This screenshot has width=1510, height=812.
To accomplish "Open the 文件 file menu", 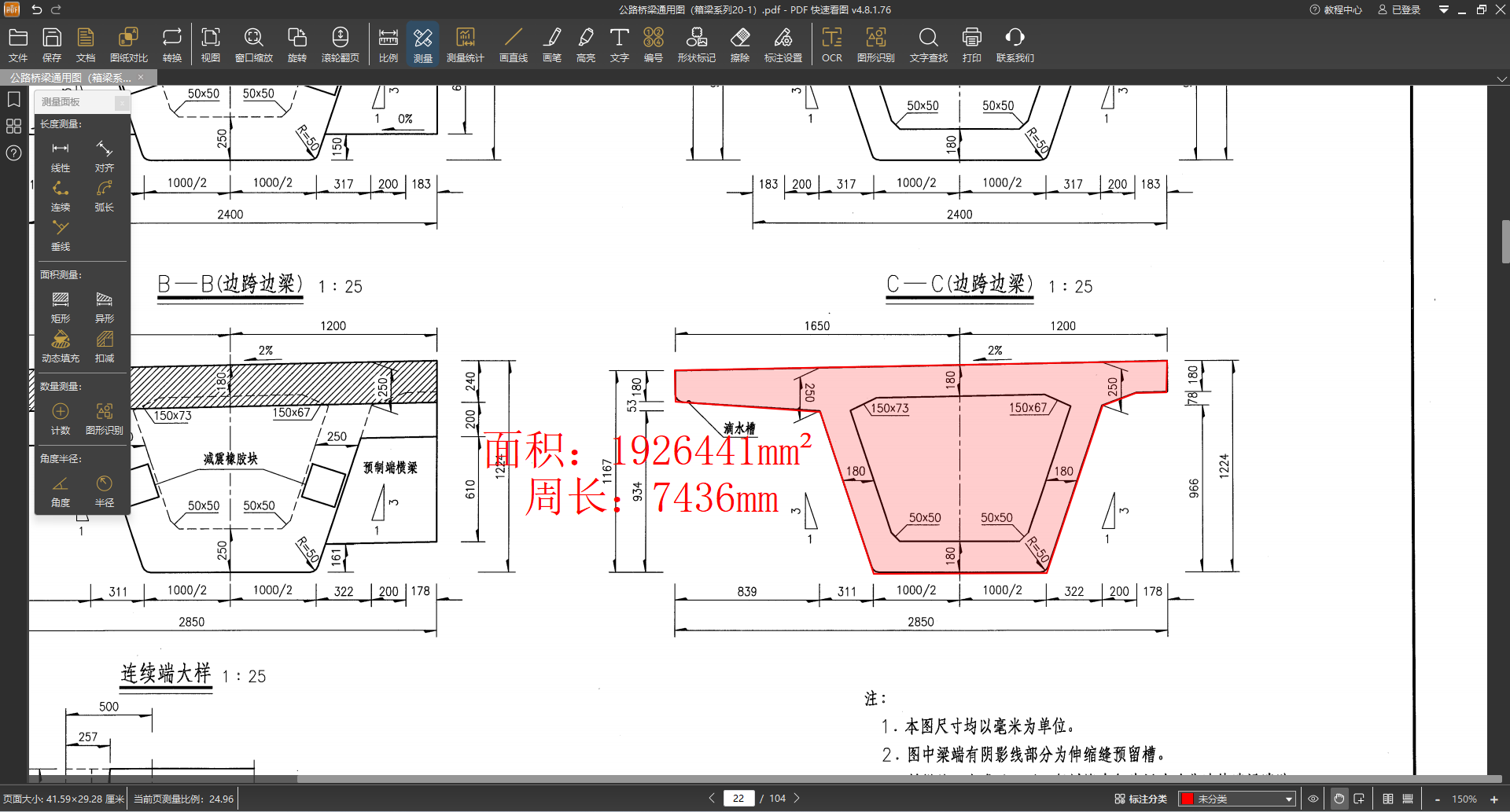I will 18,45.
